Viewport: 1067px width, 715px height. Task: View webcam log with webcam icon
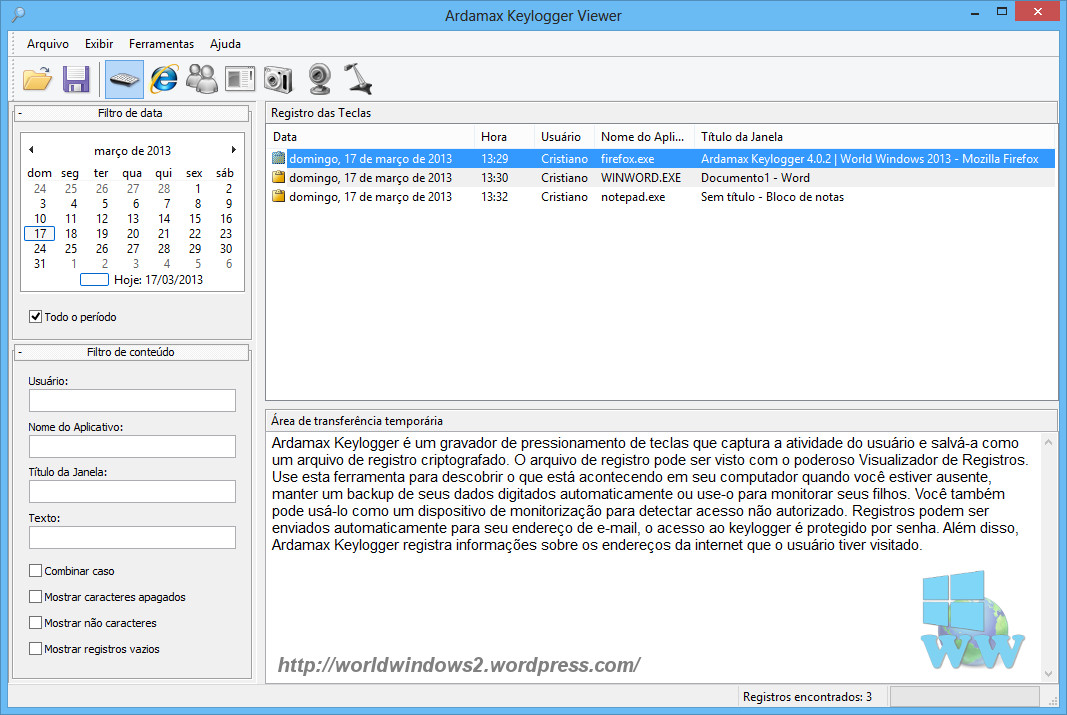319,79
